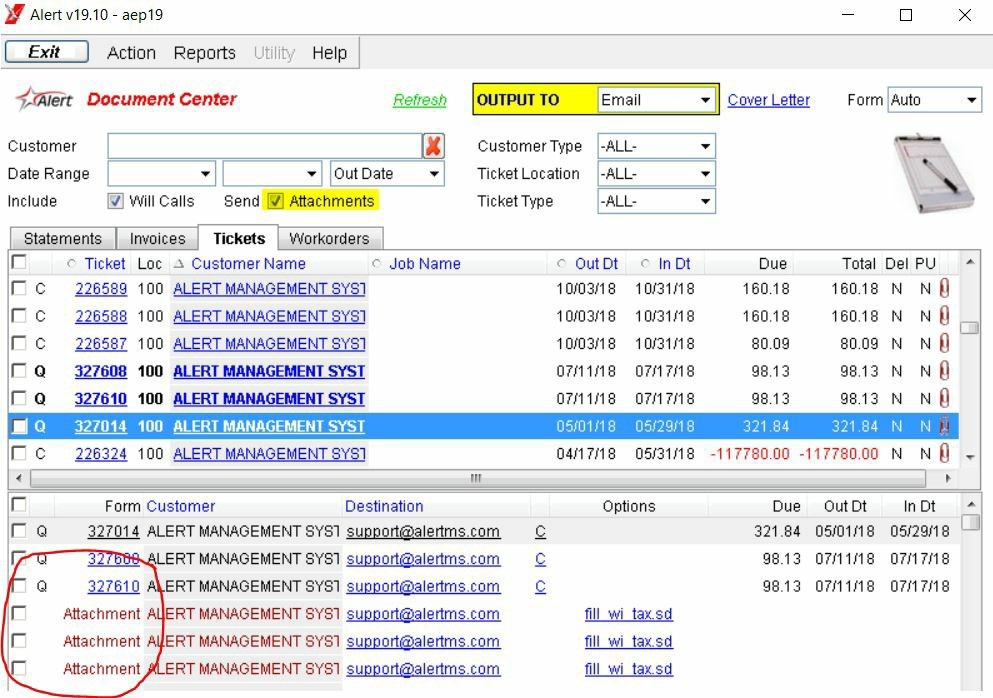The height and width of the screenshot is (698, 993).
Task: Check the box for ticket 226589
Action: pos(19,289)
